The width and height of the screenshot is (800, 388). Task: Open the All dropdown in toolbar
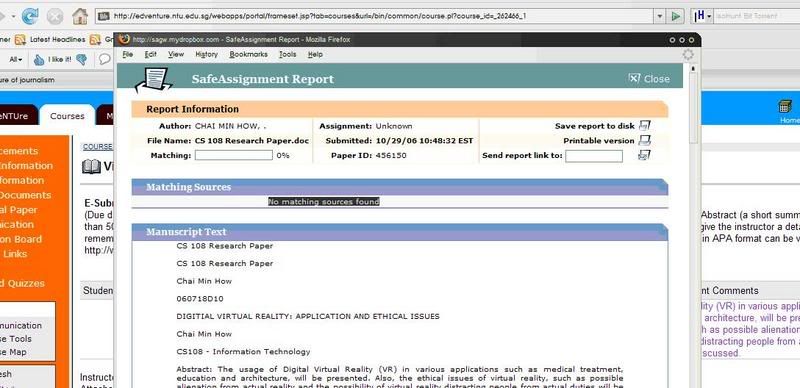(16, 60)
